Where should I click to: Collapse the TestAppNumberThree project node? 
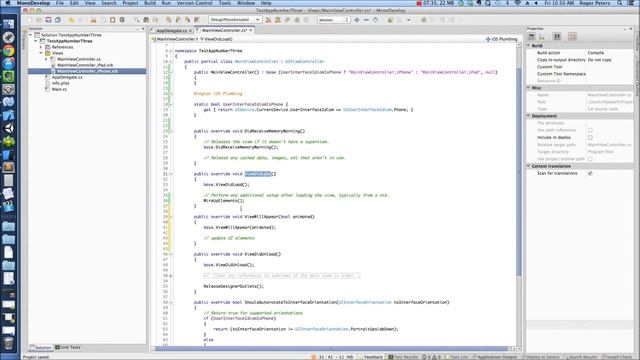(x=36, y=41)
